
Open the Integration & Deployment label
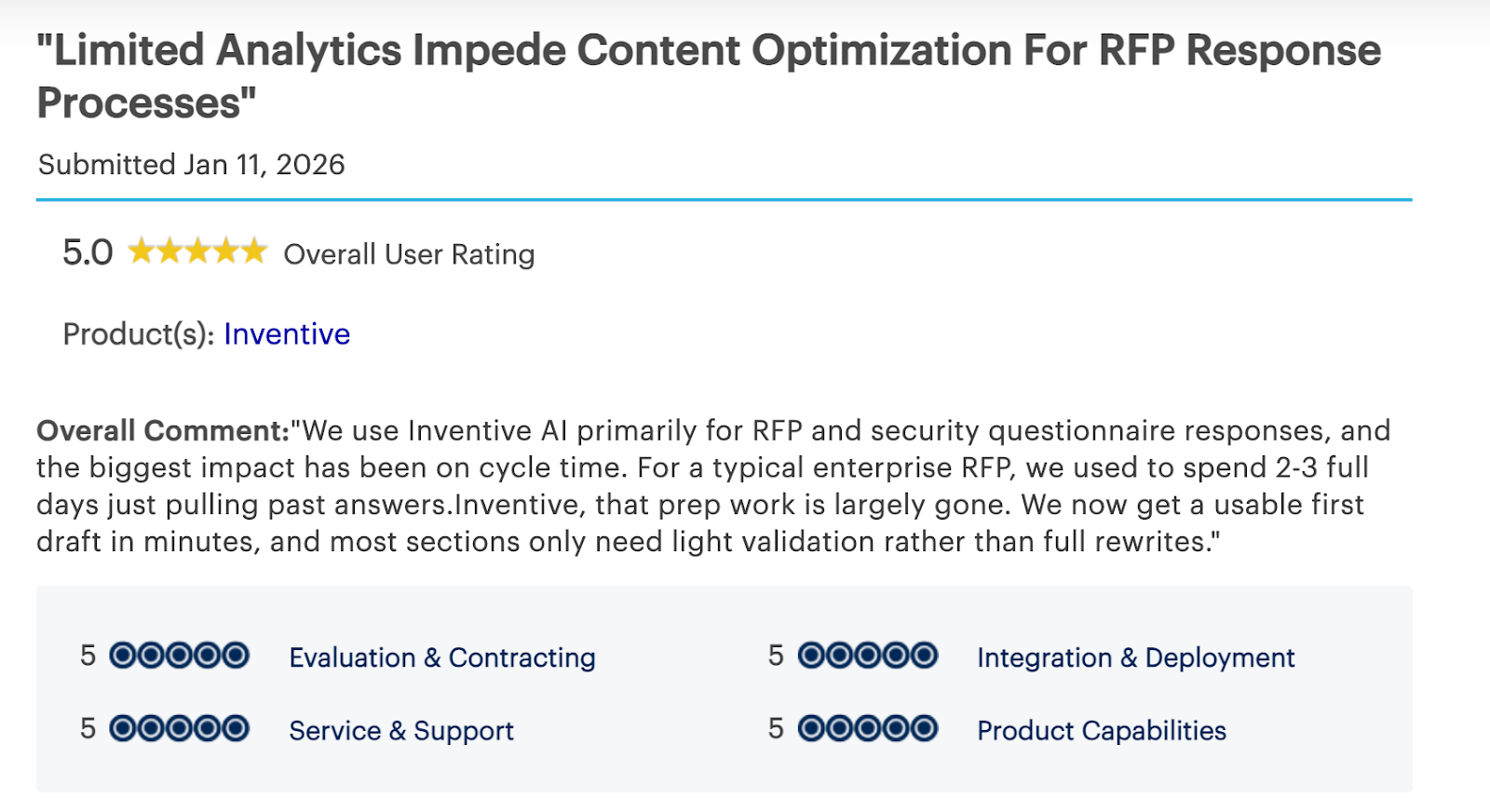coord(1136,657)
